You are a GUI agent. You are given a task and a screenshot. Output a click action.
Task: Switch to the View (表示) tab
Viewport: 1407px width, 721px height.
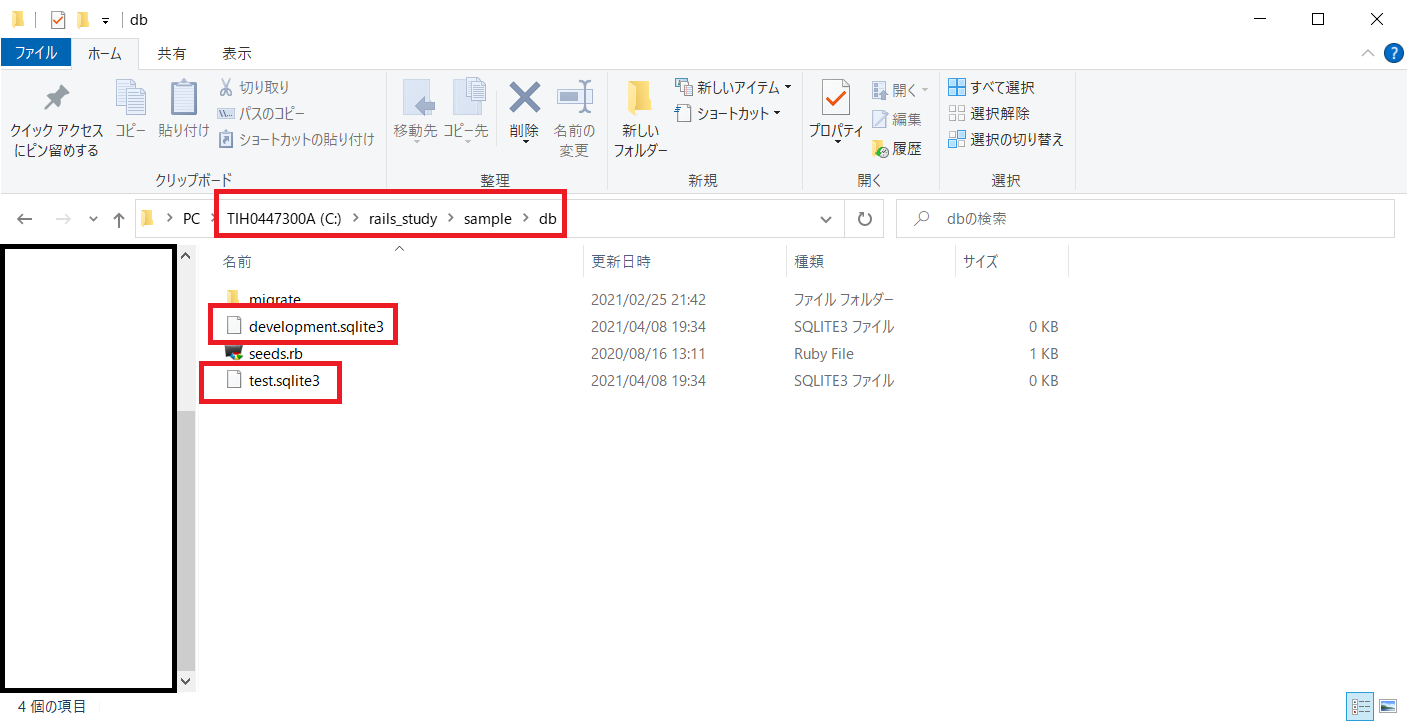click(x=237, y=53)
